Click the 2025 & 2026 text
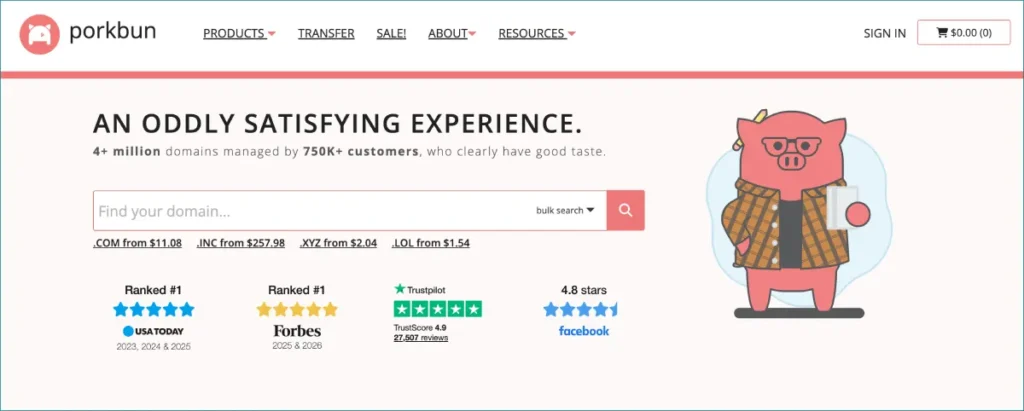1024x411 pixels. (297, 346)
